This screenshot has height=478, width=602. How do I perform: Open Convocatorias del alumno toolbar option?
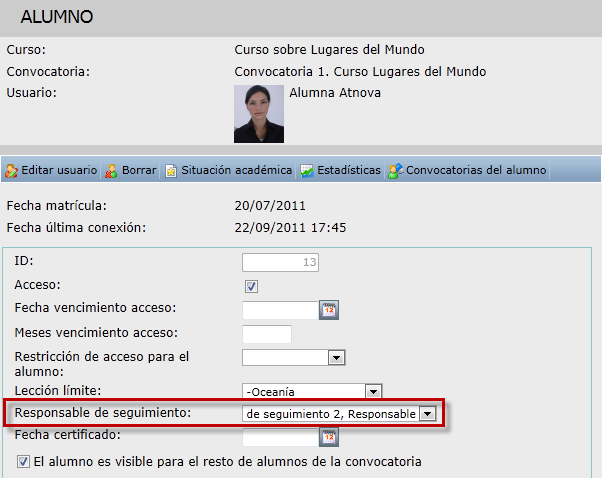point(467,170)
